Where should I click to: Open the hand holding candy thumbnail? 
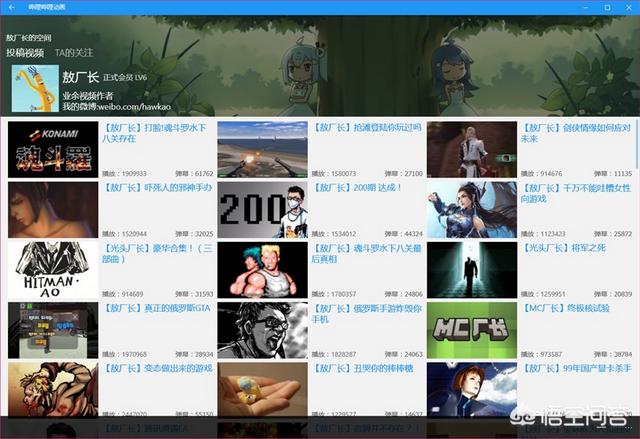point(262,390)
